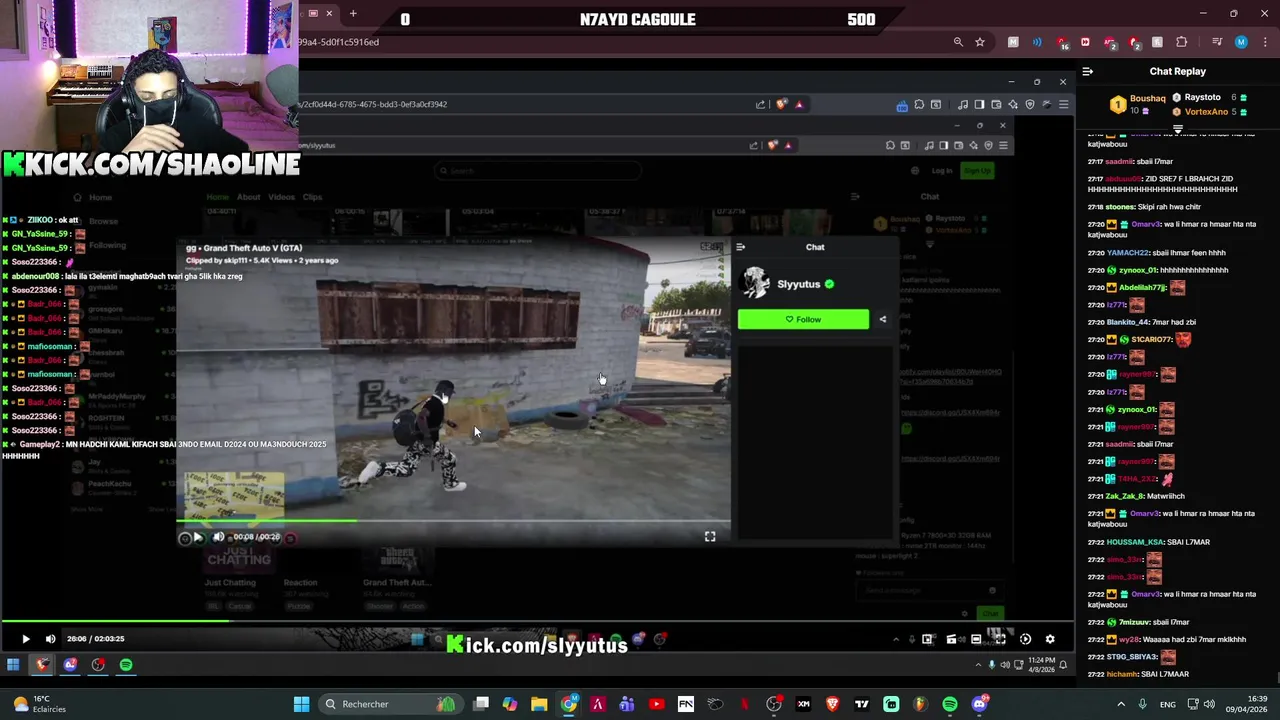
Task: Expand the chat leaderboard chevron
Action: [x=1178, y=130]
